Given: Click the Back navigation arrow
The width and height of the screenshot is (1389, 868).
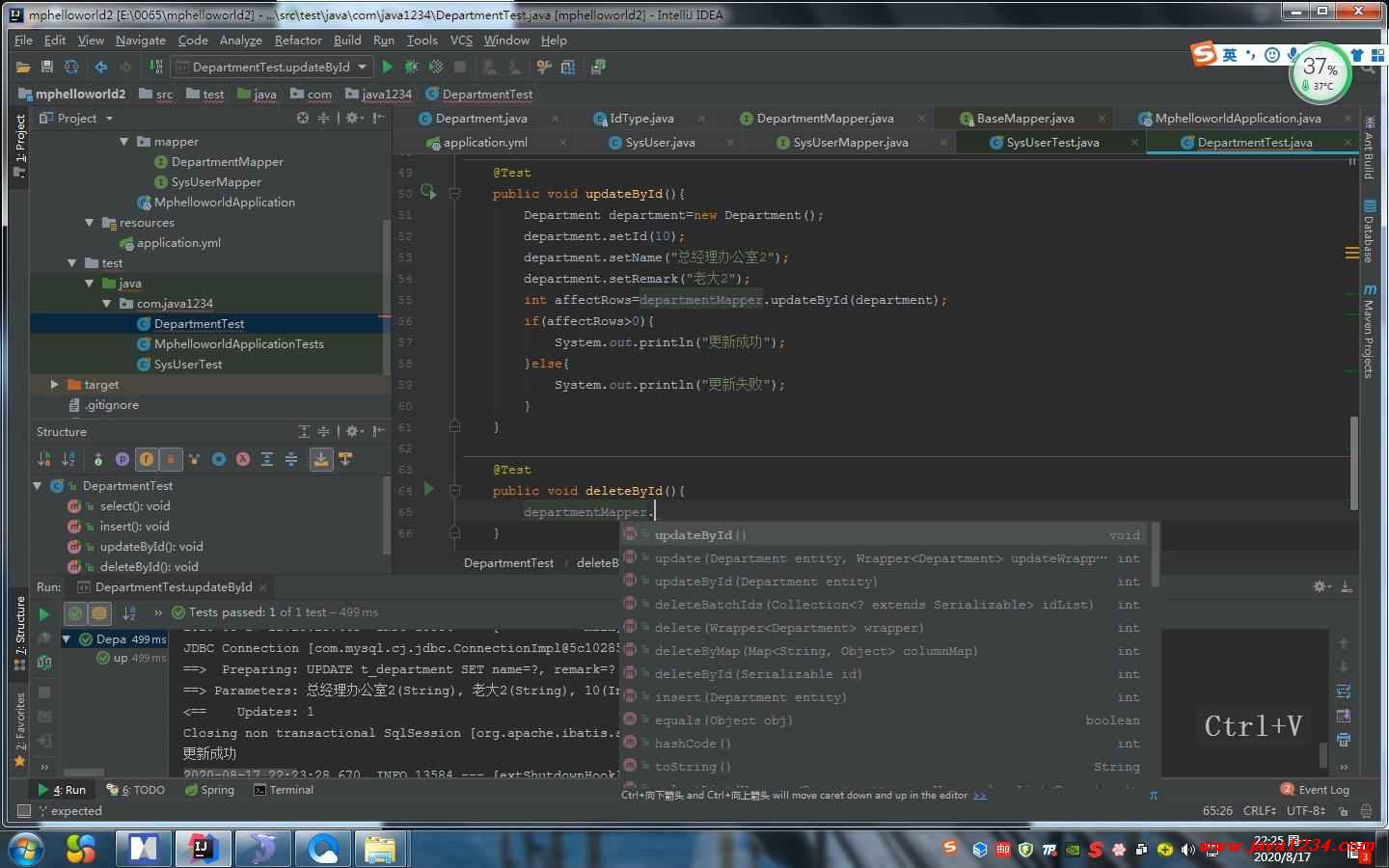Looking at the screenshot, I should pyautogui.click(x=100, y=67).
